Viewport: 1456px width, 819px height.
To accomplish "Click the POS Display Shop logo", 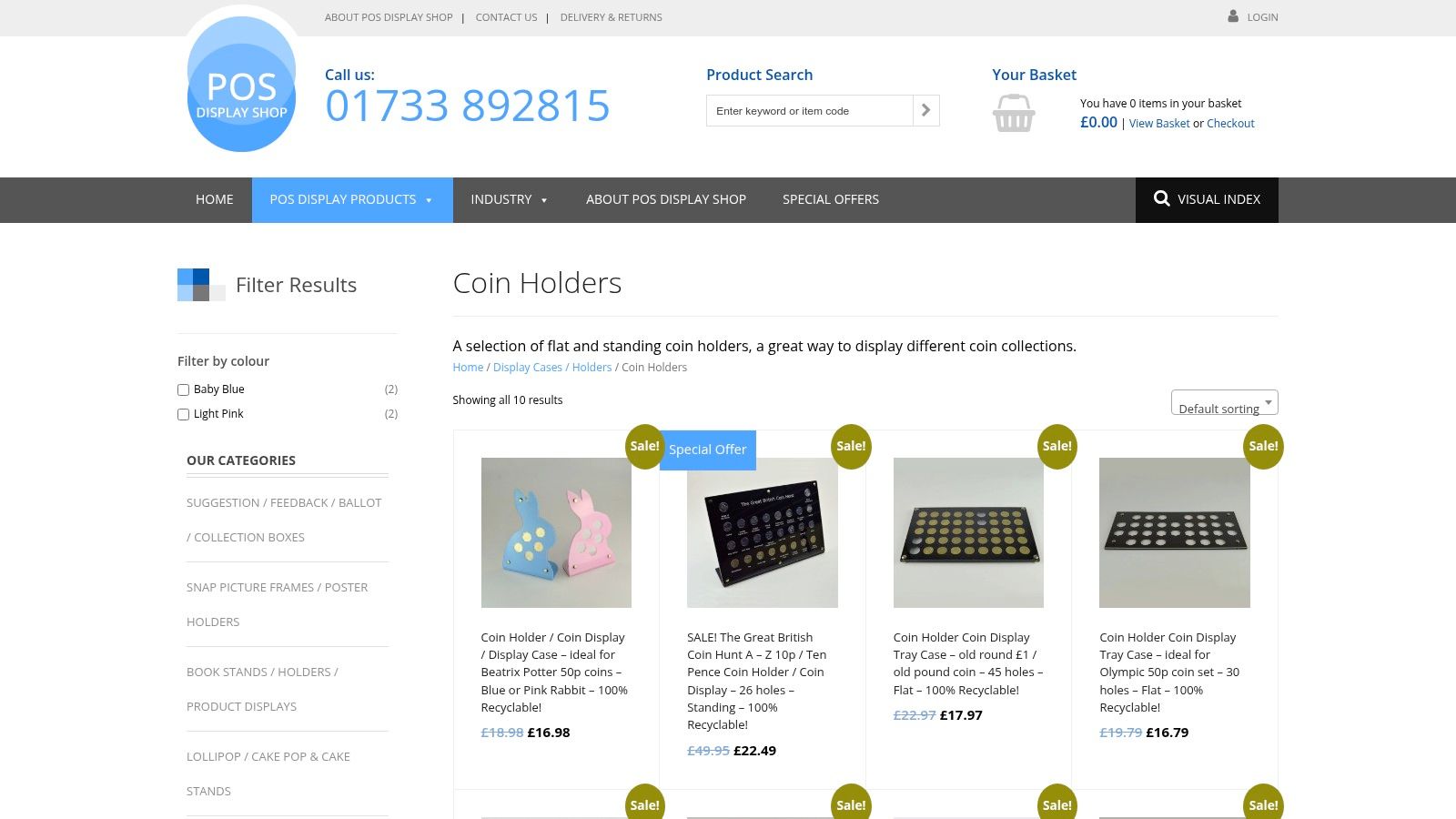I will [x=241, y=84].
